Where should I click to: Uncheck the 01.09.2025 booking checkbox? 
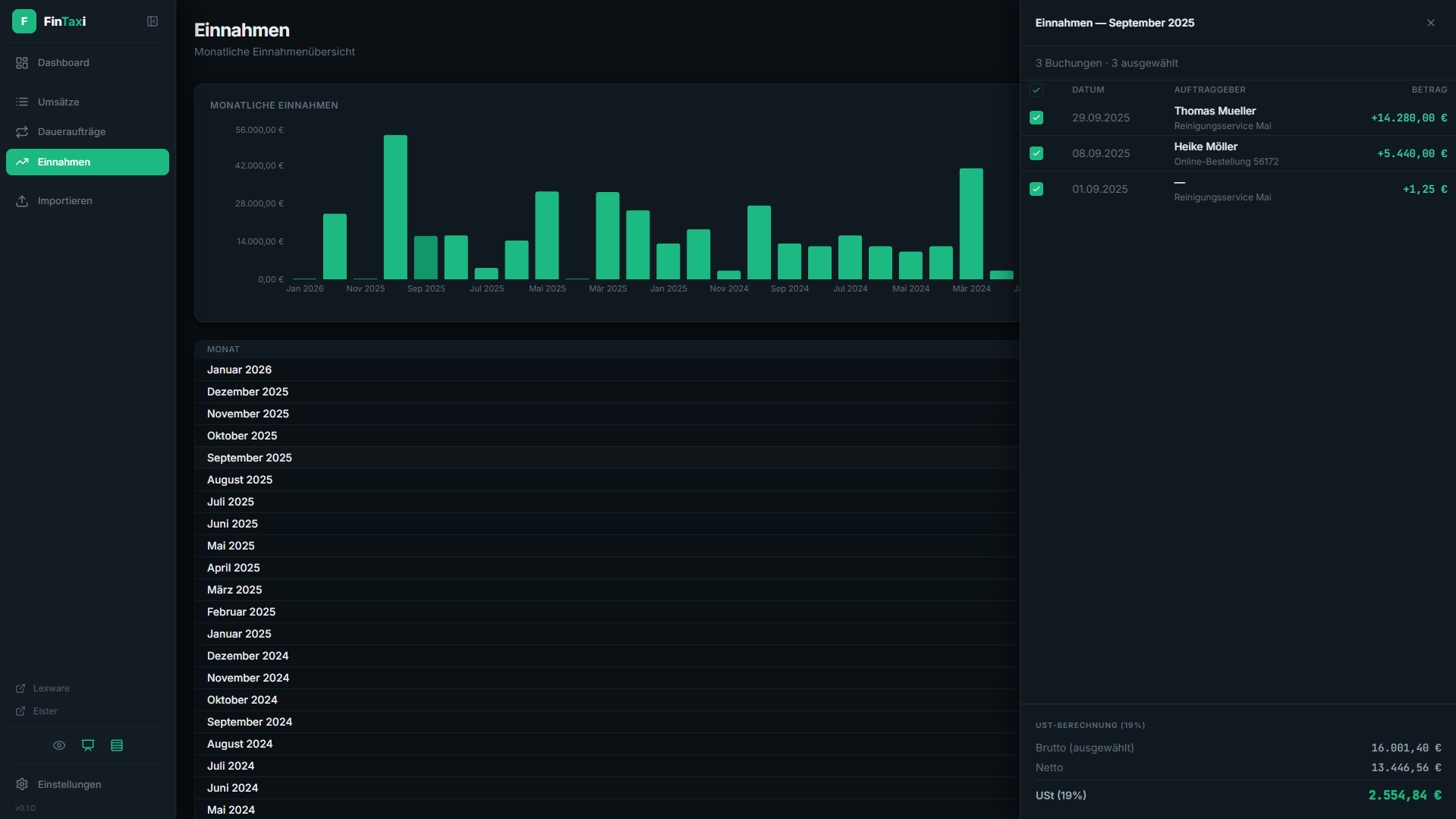coord(1036,189)
